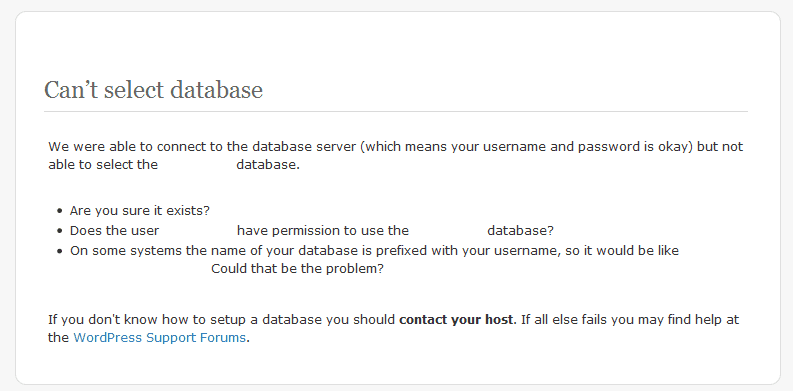
Task: Click the bold "contact your host" text
Action: (x=456, y=320)
